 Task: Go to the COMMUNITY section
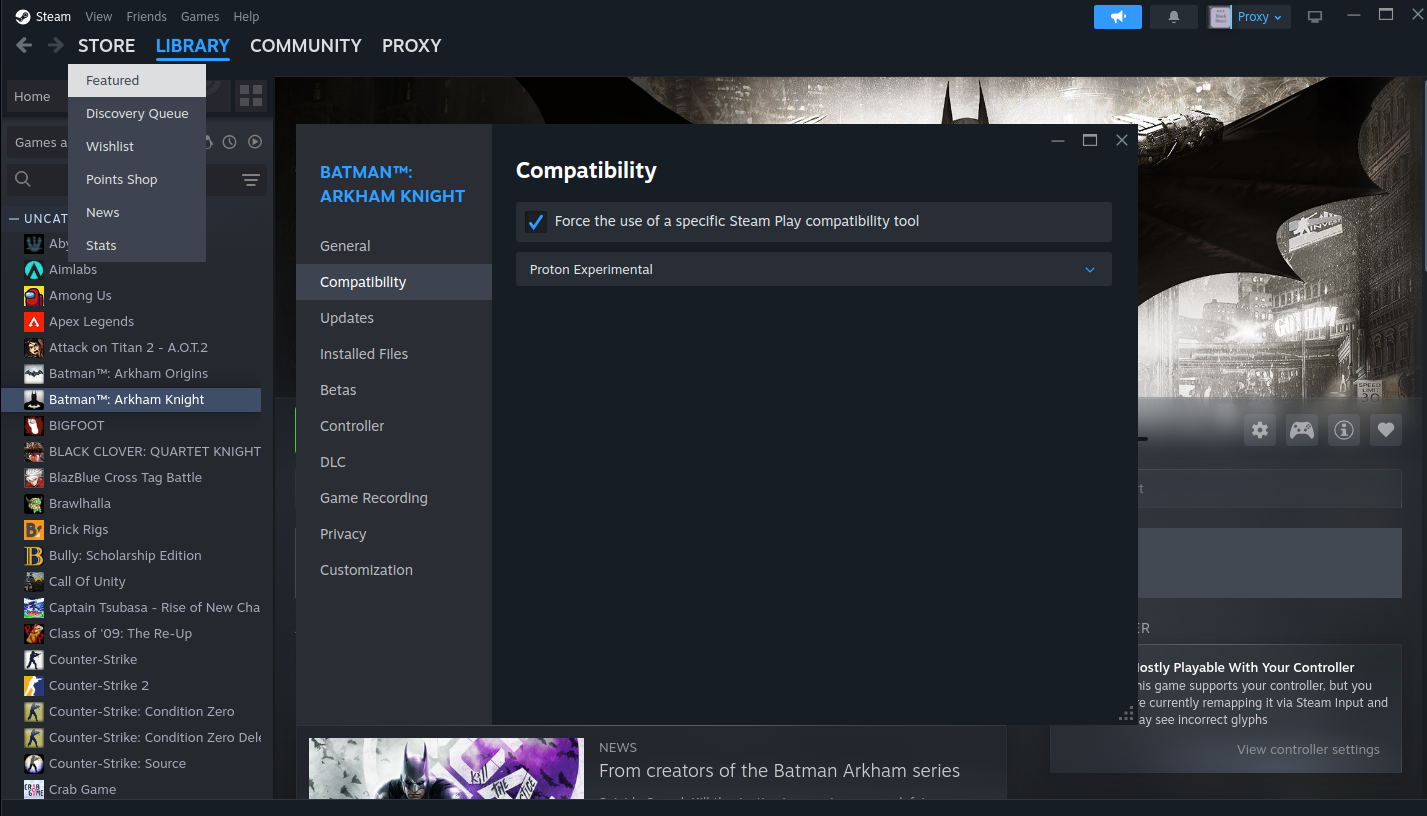306,46
